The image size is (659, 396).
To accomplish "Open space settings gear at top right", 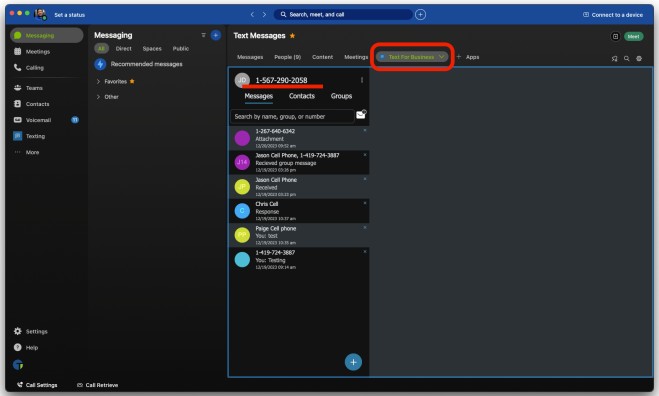I will click(x=639, y=58).
